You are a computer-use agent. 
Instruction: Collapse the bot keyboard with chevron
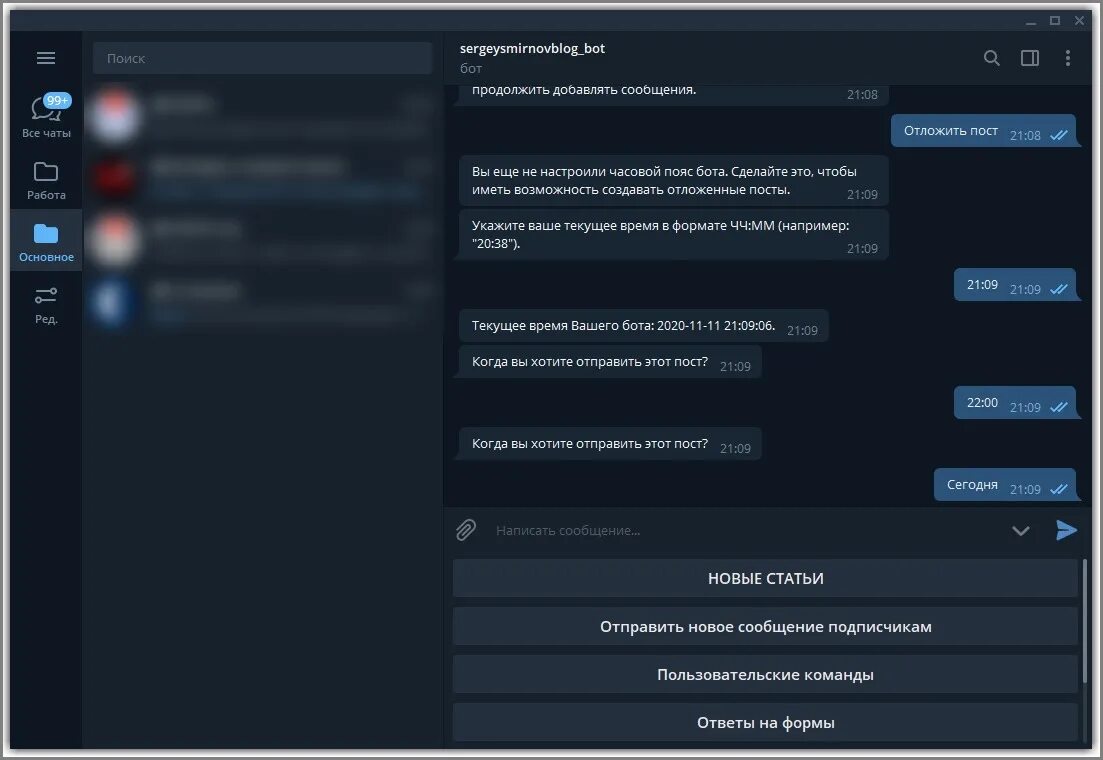tap(1020, 530)
